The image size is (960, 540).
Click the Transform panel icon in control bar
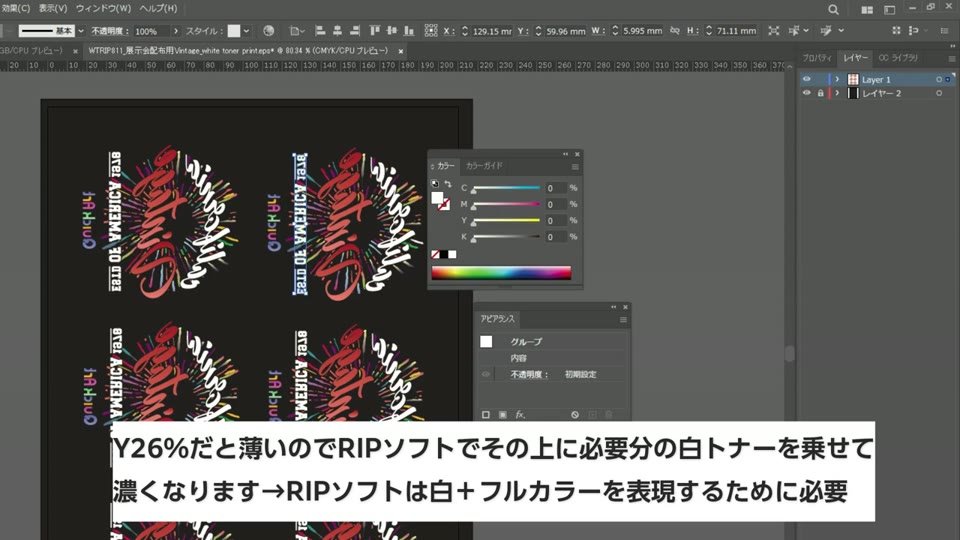coord(774,31)
